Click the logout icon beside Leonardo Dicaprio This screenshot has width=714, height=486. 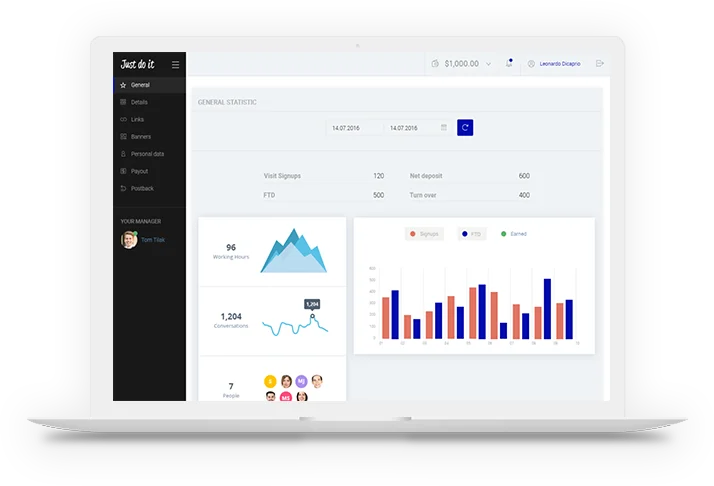click(x=600, y=63)
